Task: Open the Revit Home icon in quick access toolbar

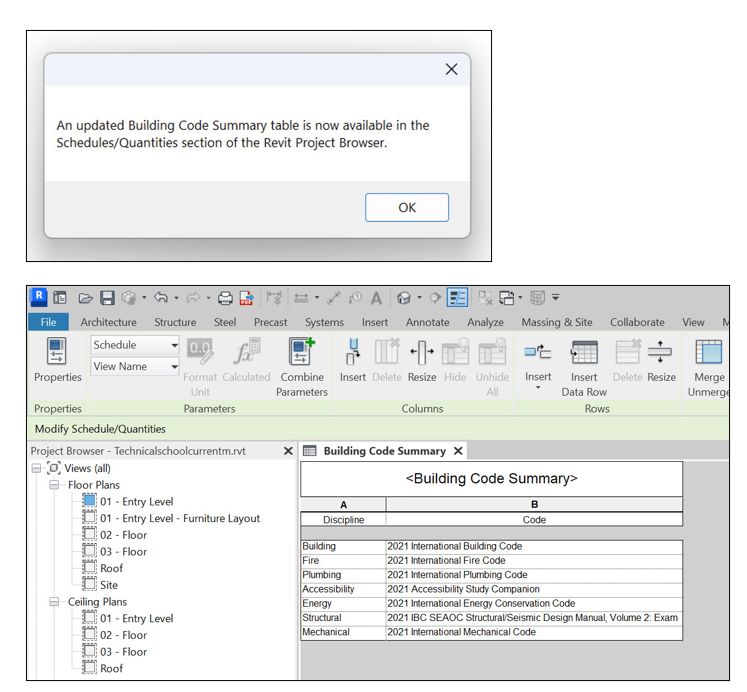Action: (60, 298)
